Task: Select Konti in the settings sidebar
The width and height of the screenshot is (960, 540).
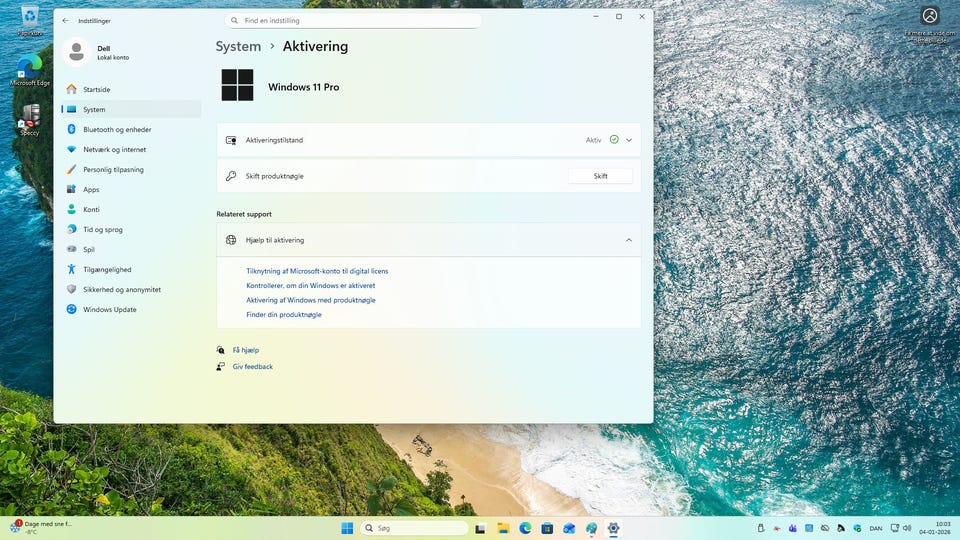Action: [91, 209]
